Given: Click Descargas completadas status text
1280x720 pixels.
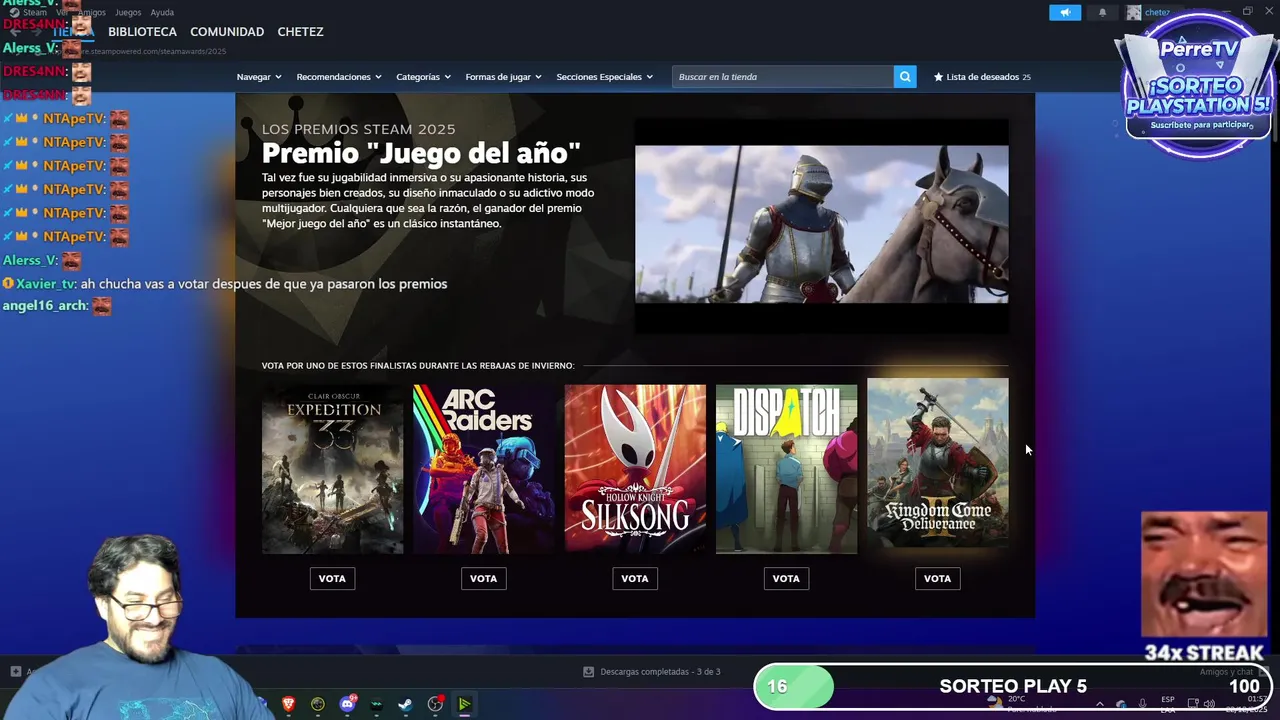Looking at the screenshot, I should tap(660, 672).
